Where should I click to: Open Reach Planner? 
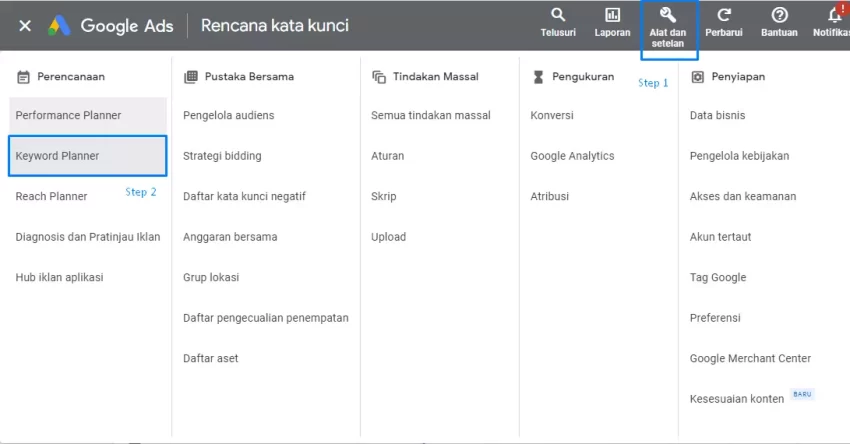point(51,196)
